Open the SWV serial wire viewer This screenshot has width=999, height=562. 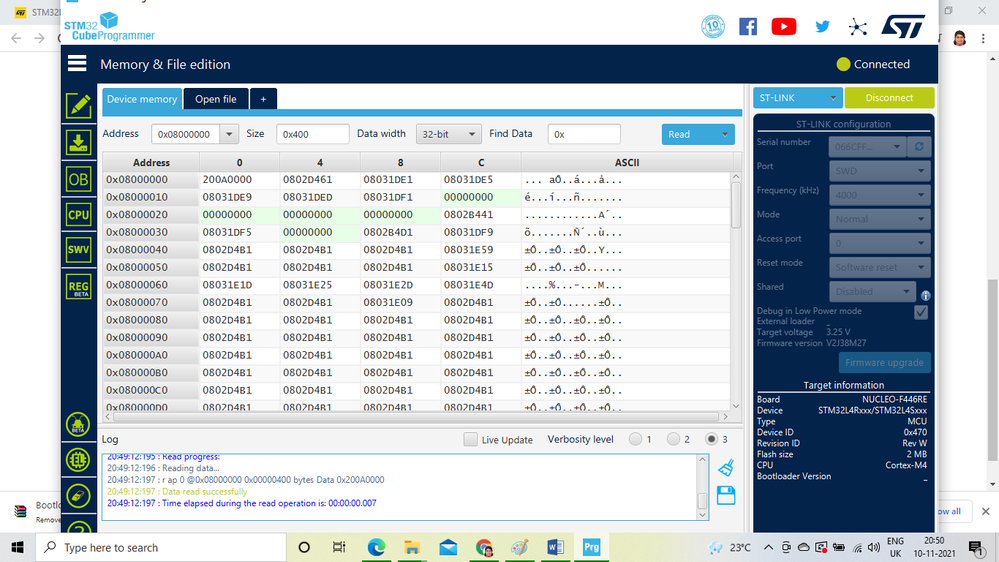coord(78,250)
